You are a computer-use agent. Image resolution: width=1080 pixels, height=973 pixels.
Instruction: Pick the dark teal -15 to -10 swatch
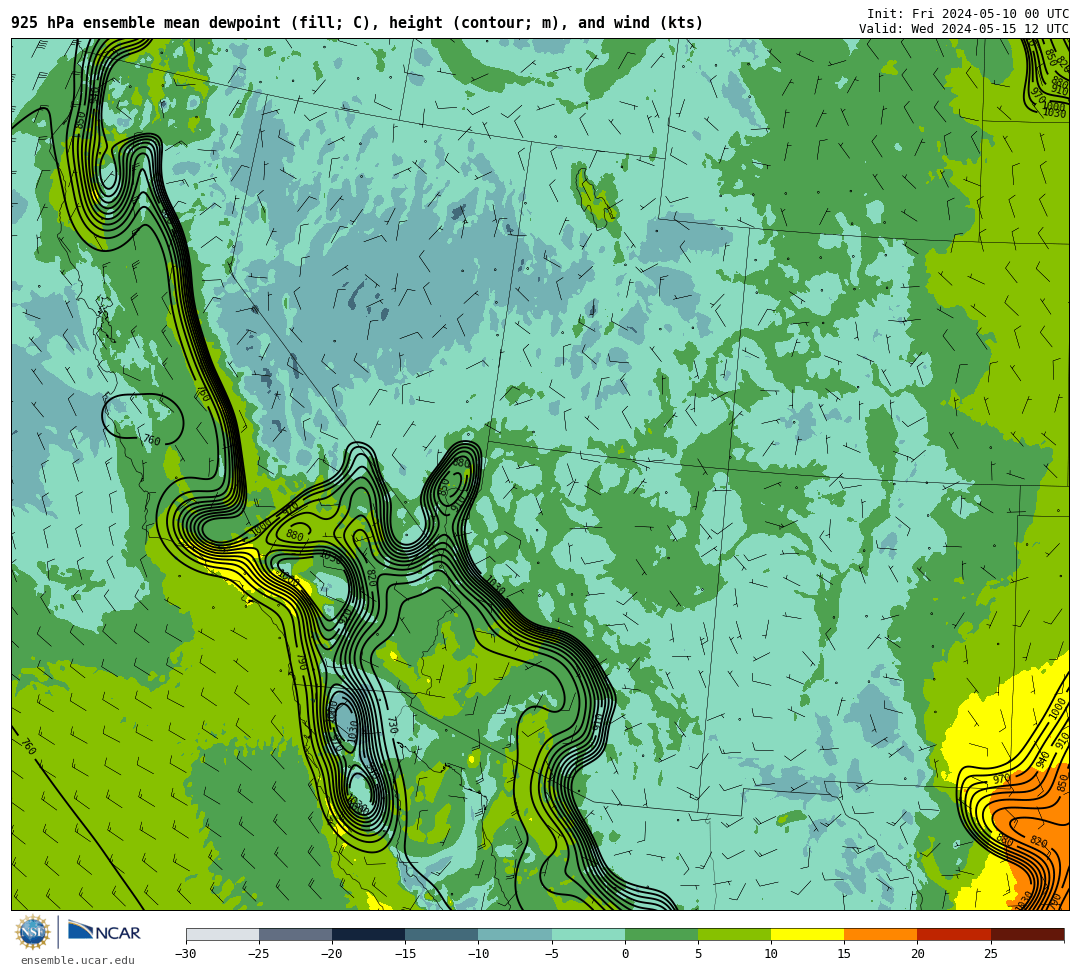442,934
